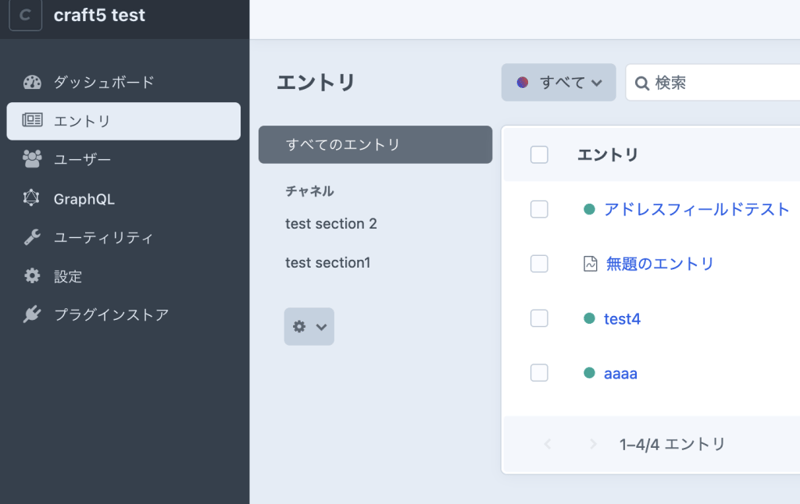
Task: Click the Dashboard gauge icon
Action: (x=32, y=82)
